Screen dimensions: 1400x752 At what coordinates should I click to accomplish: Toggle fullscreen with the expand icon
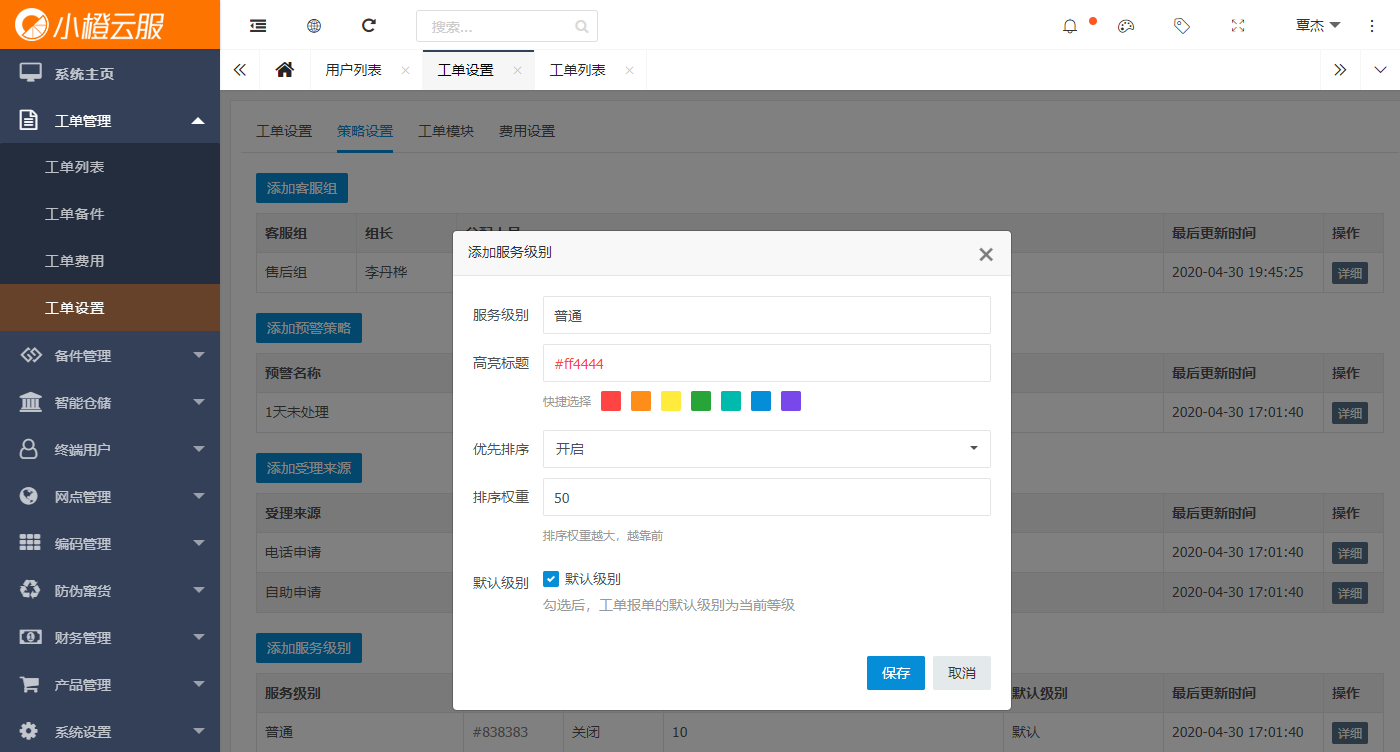[1238, 26]
